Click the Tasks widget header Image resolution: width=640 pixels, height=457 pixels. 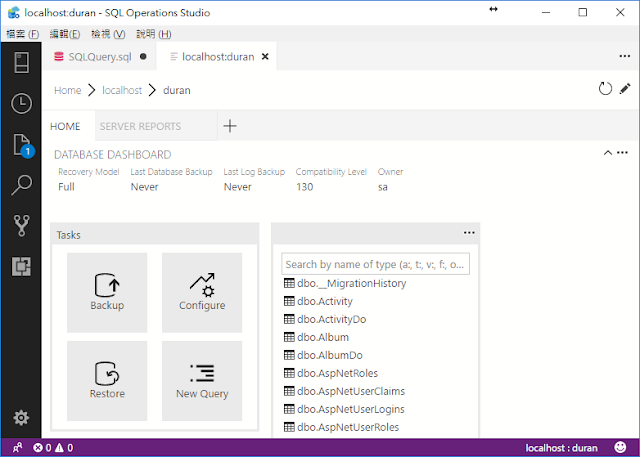pos(155,235)
